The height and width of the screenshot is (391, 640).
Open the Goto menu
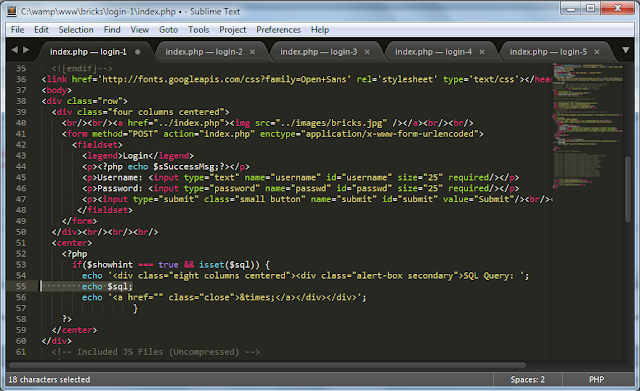[168, 30]
